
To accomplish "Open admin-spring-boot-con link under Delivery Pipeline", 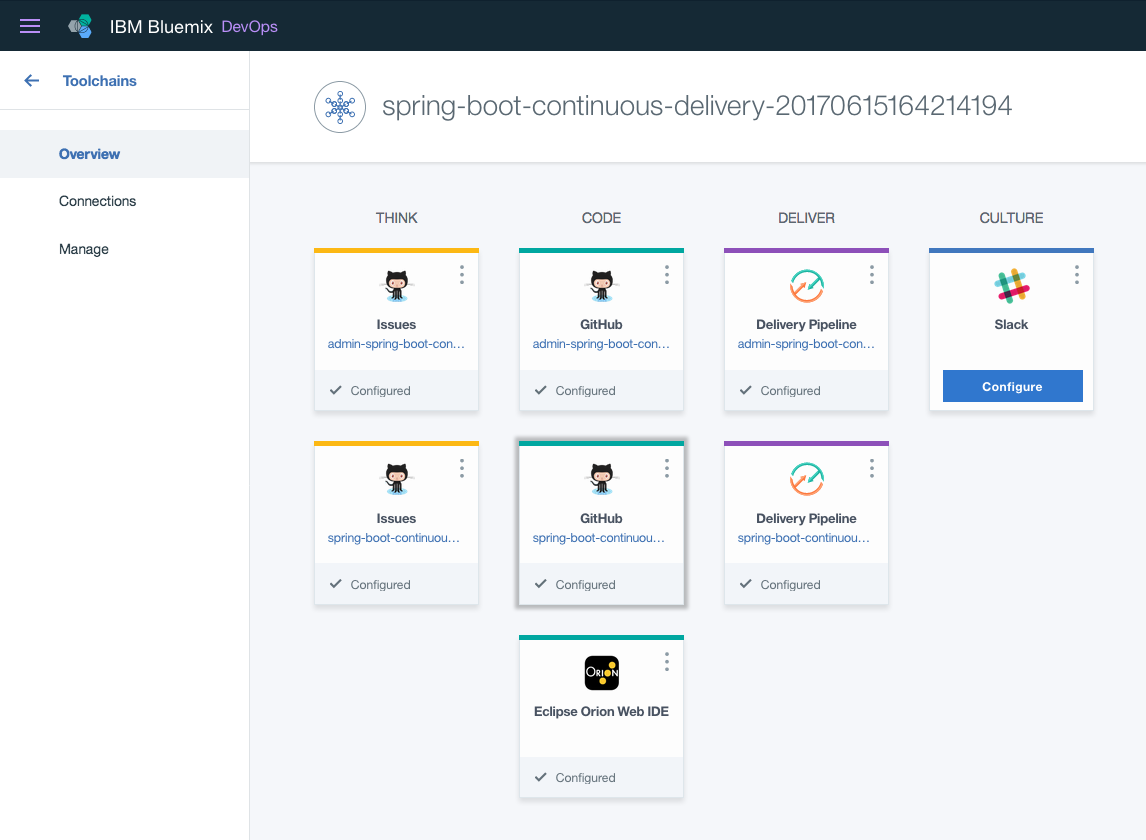I will [806, 344].
